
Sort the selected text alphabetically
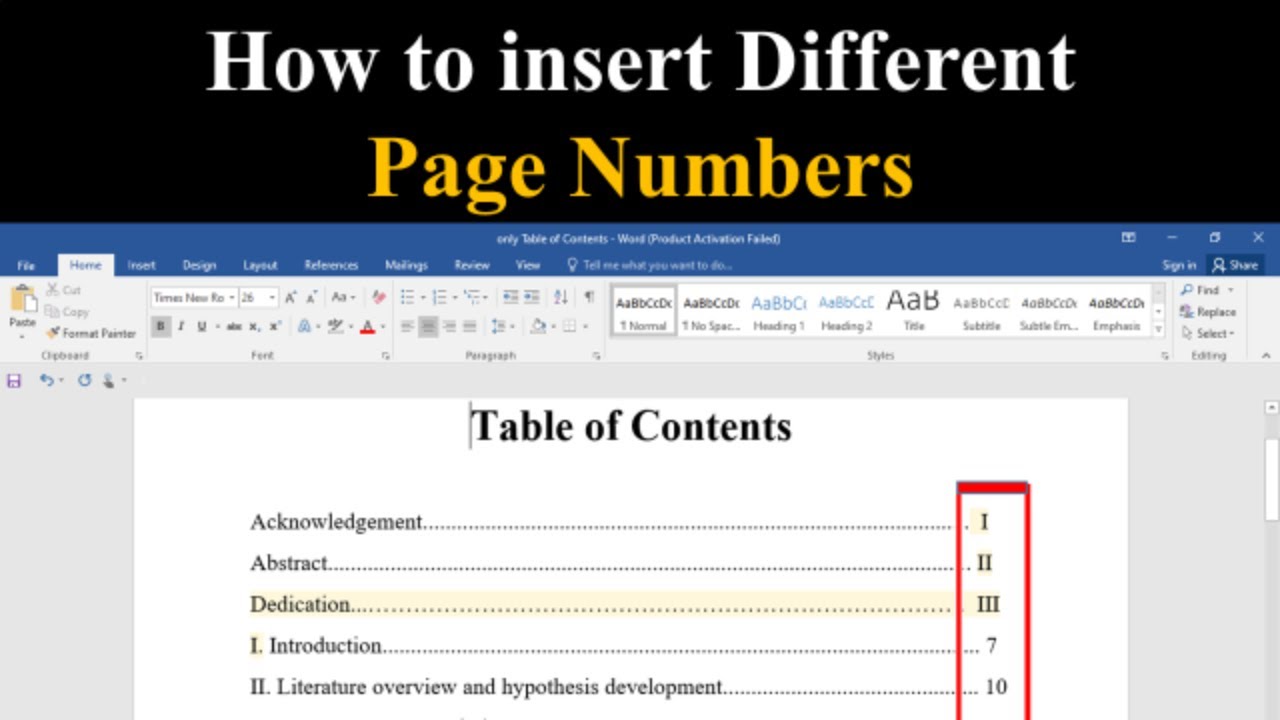point(561,297)
